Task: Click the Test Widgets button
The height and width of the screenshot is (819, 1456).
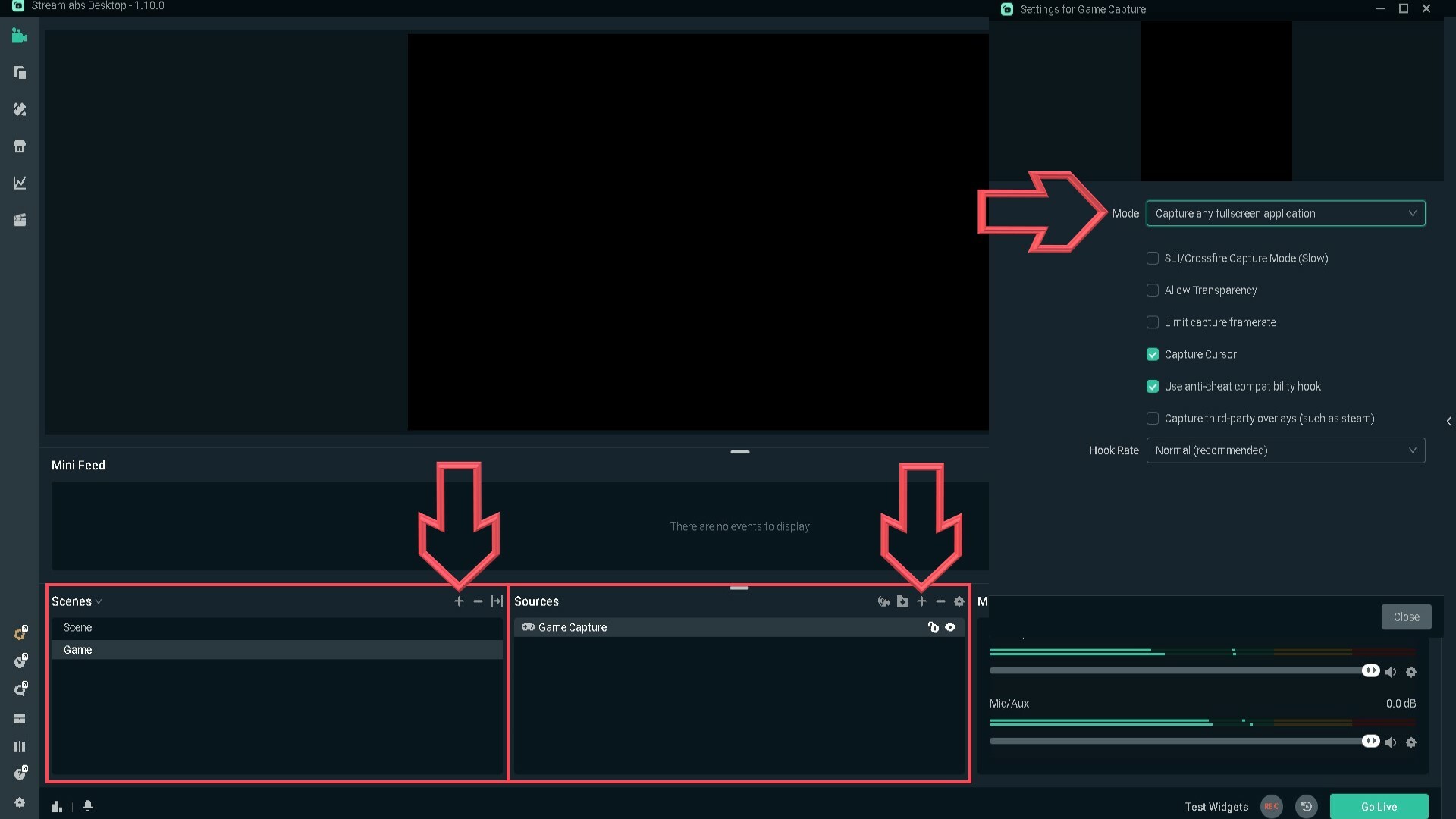Action: pos(1216,807)
